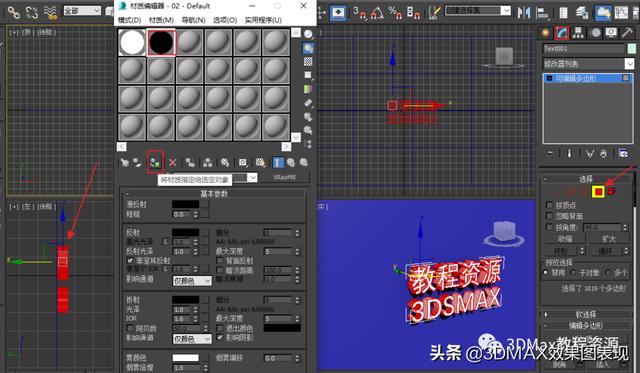Screen dimensions: 640x373
Task: Click the Select and Link tool
Action: [x=13, y=13]
